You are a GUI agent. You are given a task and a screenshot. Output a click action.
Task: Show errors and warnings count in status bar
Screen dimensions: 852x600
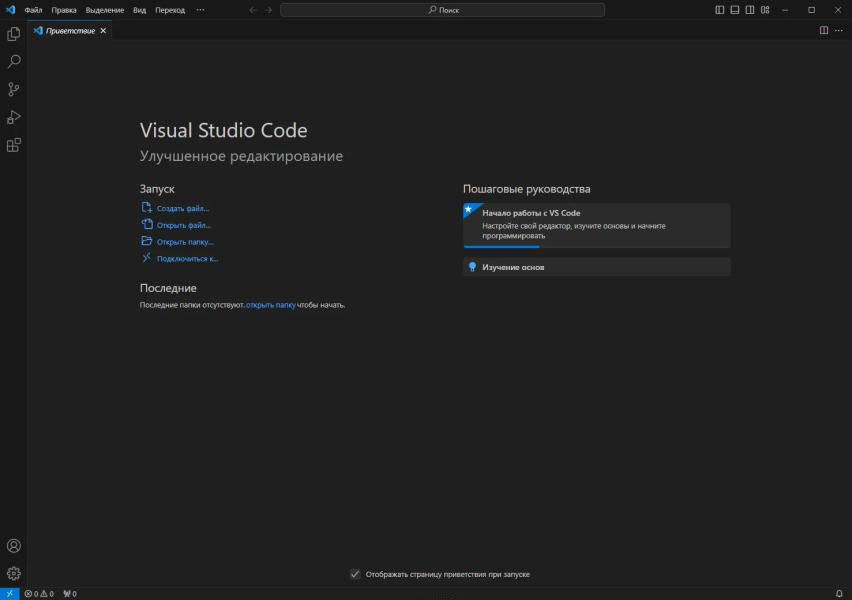(39, 594)
